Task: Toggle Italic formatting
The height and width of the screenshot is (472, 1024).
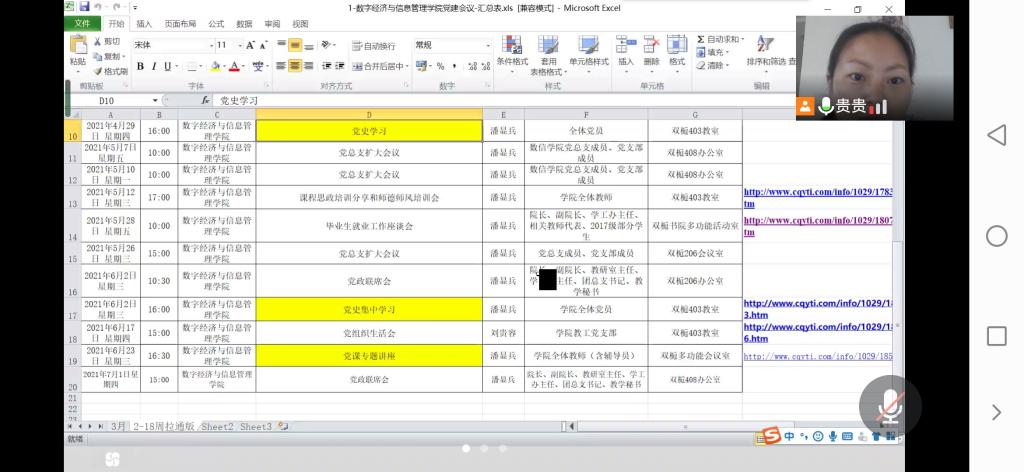Action: pos(154,67)
